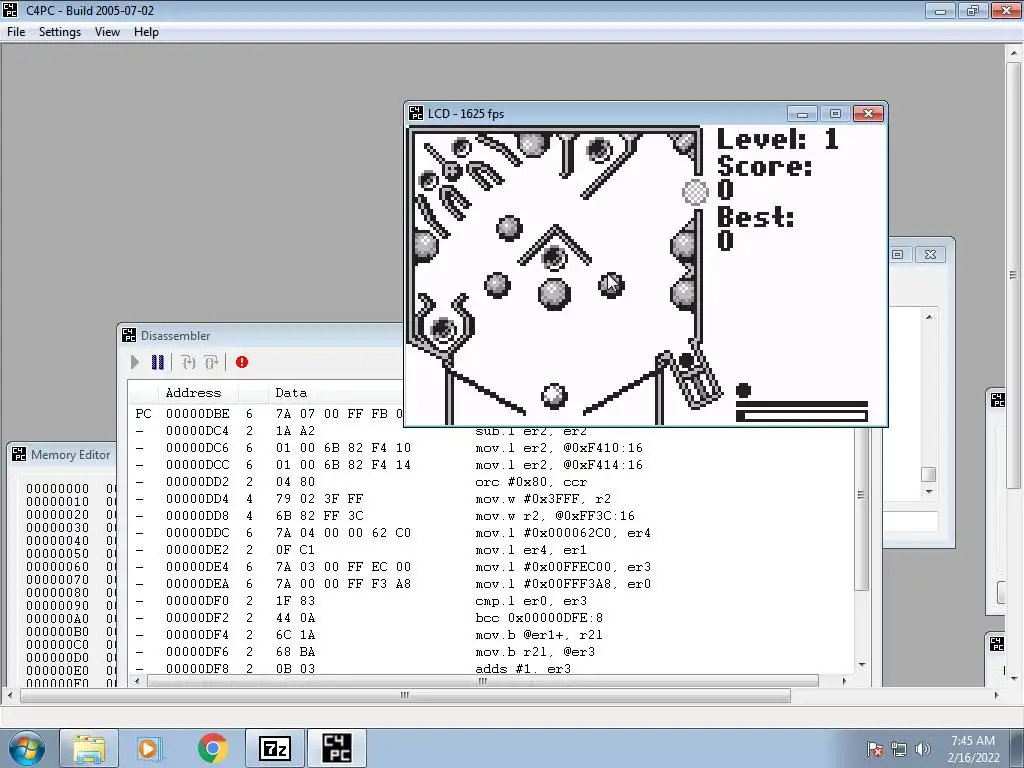Close the LCD window
The image size is (1024, 768).
[x=868, y=114]
